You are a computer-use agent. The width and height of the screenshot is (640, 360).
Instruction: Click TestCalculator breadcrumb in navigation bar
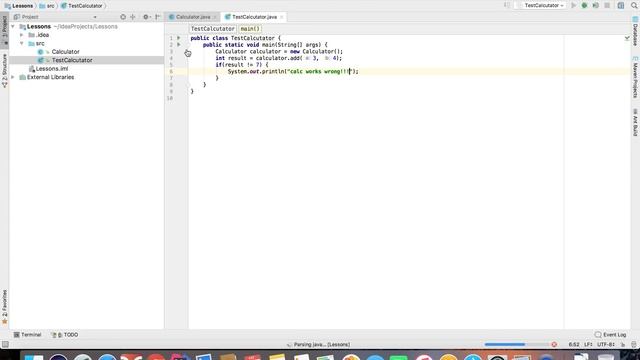(82, 6)
